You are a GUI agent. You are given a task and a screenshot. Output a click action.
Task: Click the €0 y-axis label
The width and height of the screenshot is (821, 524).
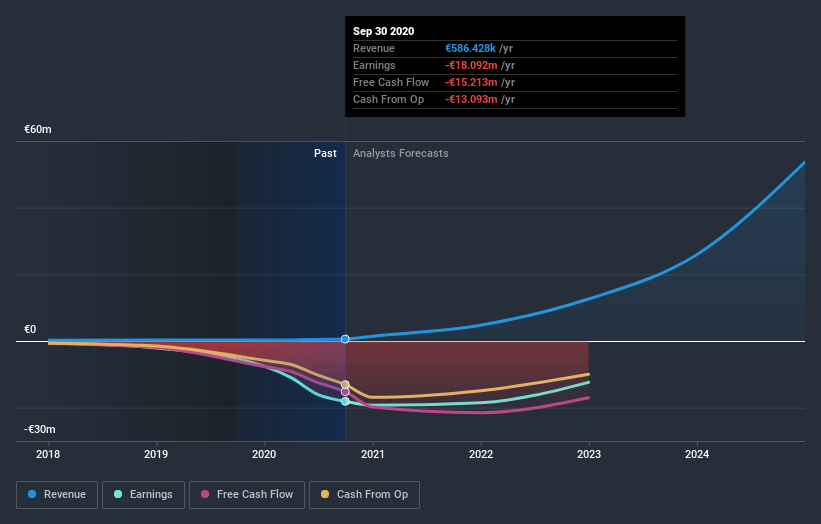pyautogui.click(x=30, y=329)
